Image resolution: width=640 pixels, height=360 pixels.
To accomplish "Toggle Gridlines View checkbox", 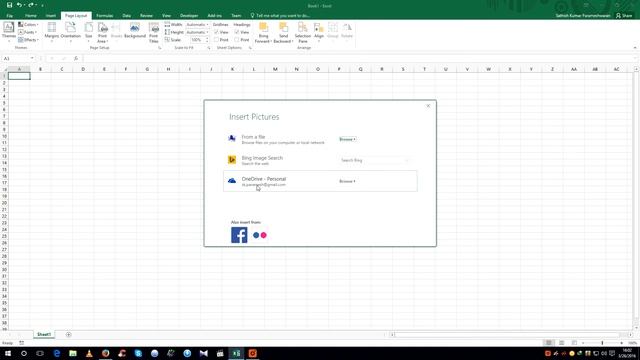I will pyautogui.click(x=216, y=32).
